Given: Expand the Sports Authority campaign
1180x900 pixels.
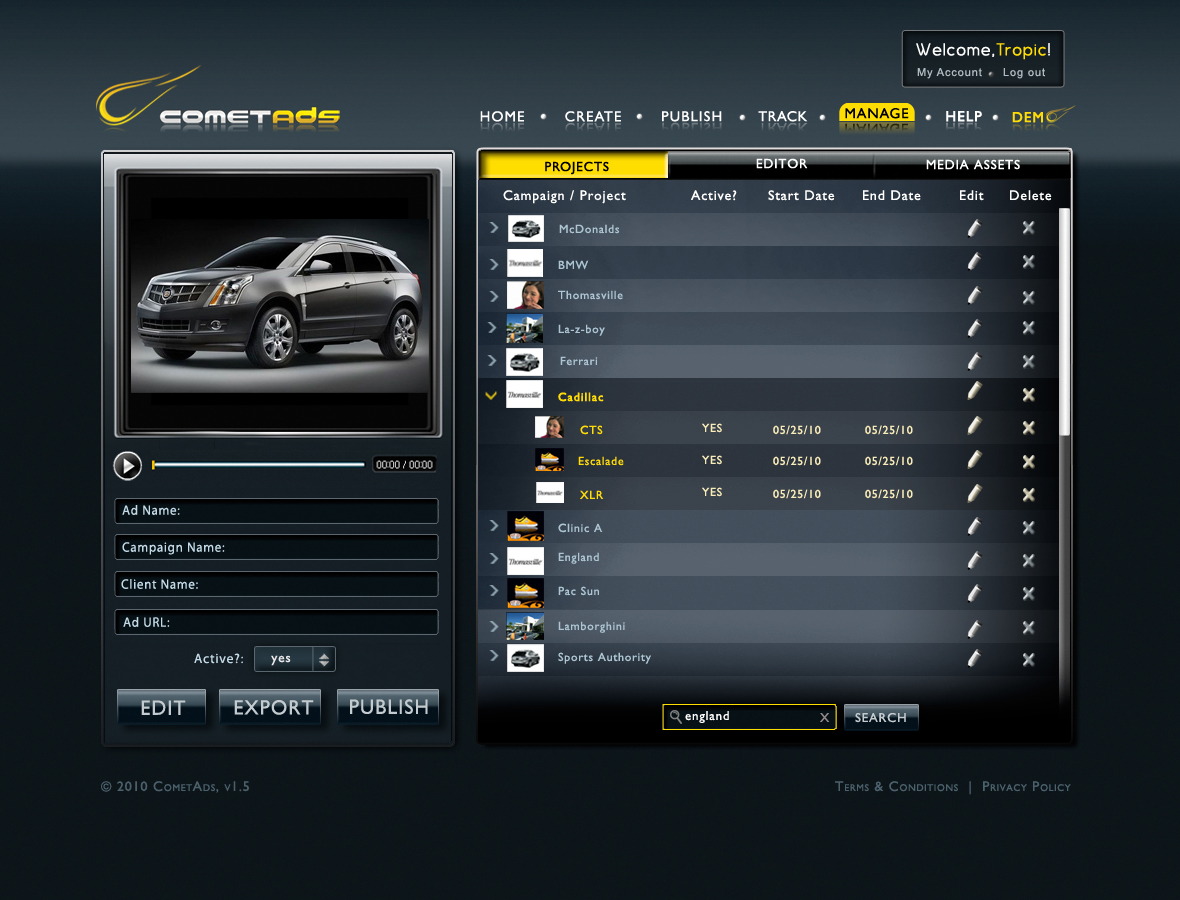Looking at the screenshot, I should [494, 655].
